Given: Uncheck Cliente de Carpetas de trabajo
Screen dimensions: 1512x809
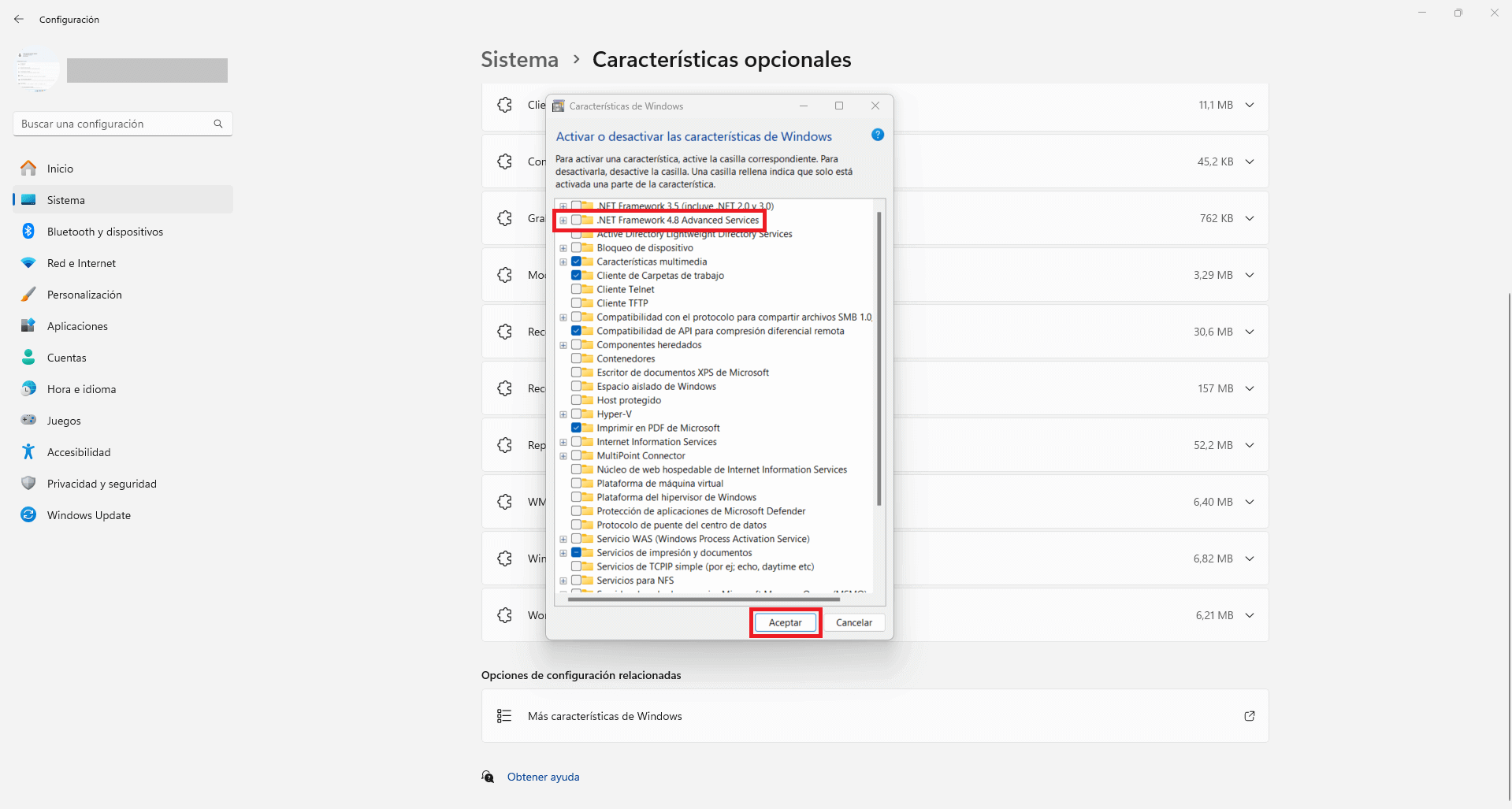Looking at the screenshot, I should (x=577, y=275).
